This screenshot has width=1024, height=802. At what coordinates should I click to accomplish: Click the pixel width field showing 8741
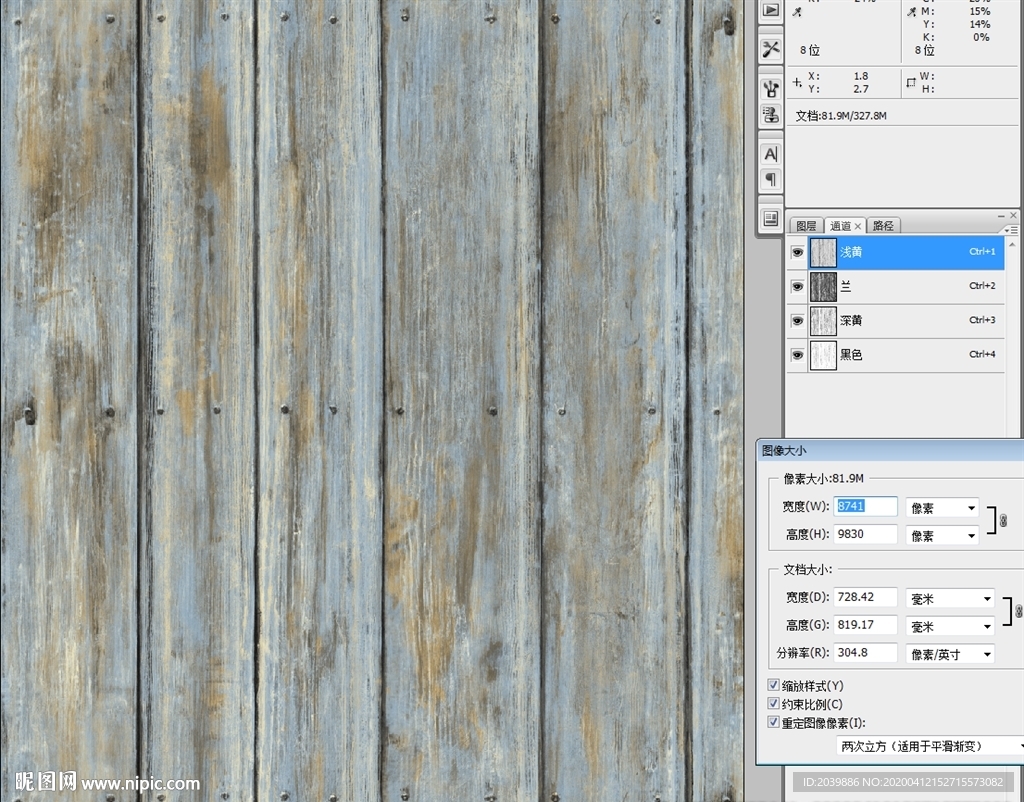coord(865,506)
